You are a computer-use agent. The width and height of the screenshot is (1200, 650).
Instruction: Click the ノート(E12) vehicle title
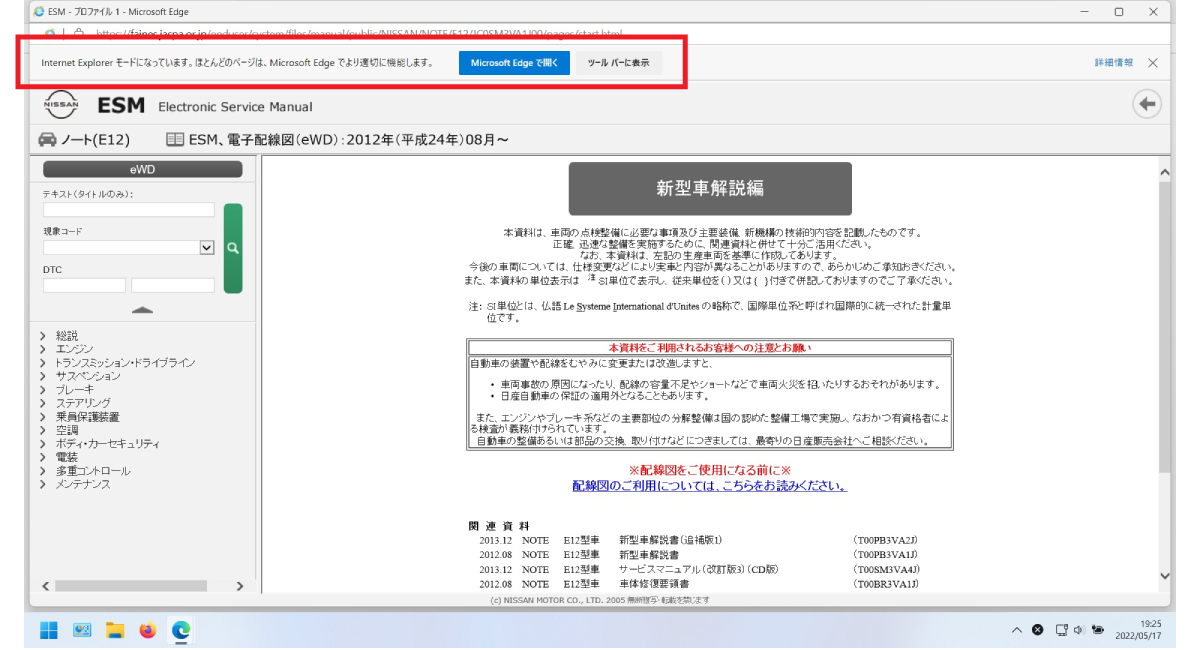95,141
